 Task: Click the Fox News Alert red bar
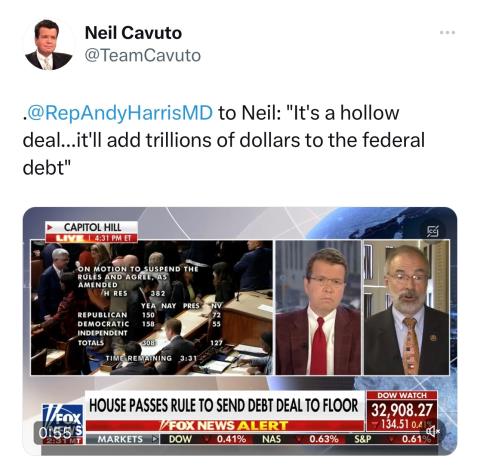tap(225, 426)
